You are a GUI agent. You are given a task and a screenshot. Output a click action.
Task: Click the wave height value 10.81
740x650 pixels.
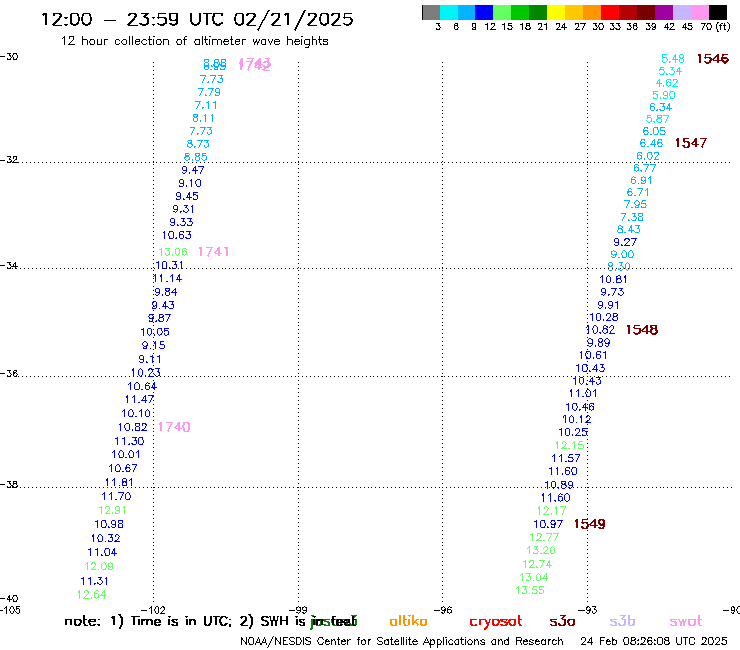click(x=613, y=279)
